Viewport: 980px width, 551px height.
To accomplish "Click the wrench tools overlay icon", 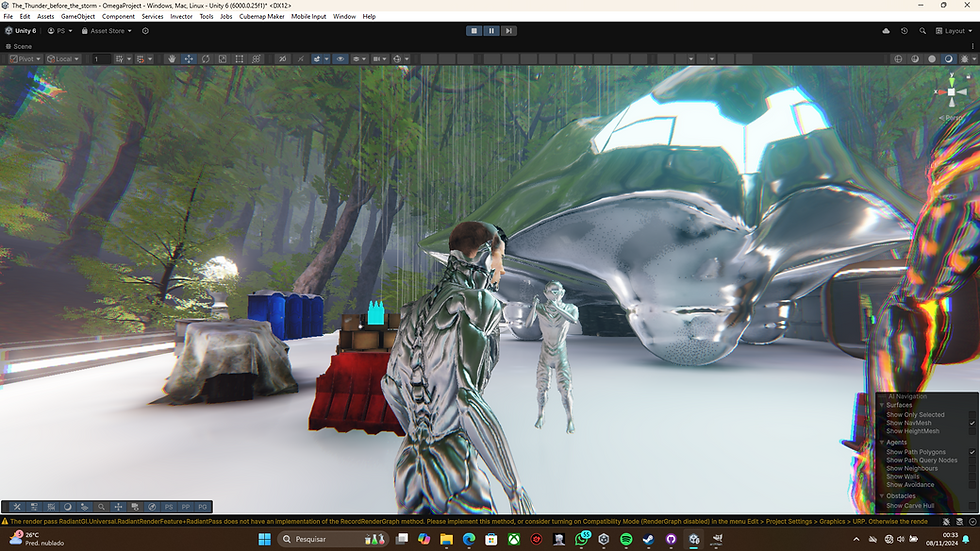I will (17, 507).
